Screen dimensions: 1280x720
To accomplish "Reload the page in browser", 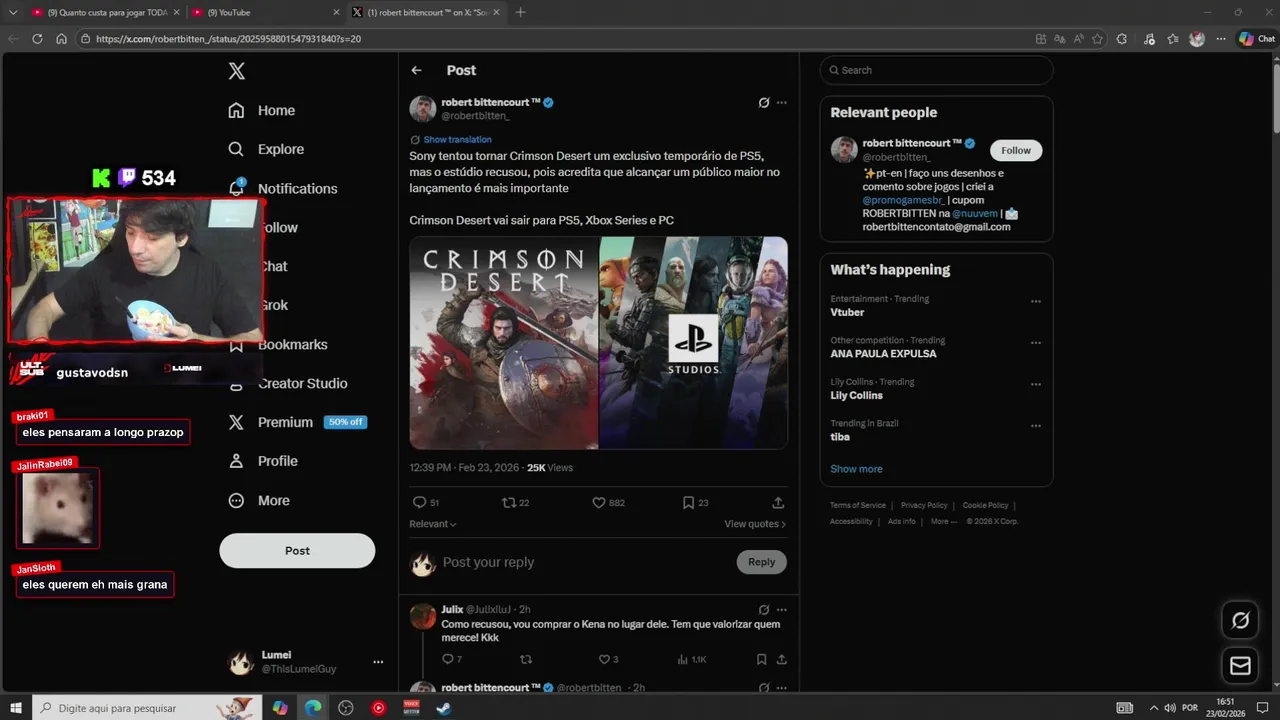I will 37,39.
